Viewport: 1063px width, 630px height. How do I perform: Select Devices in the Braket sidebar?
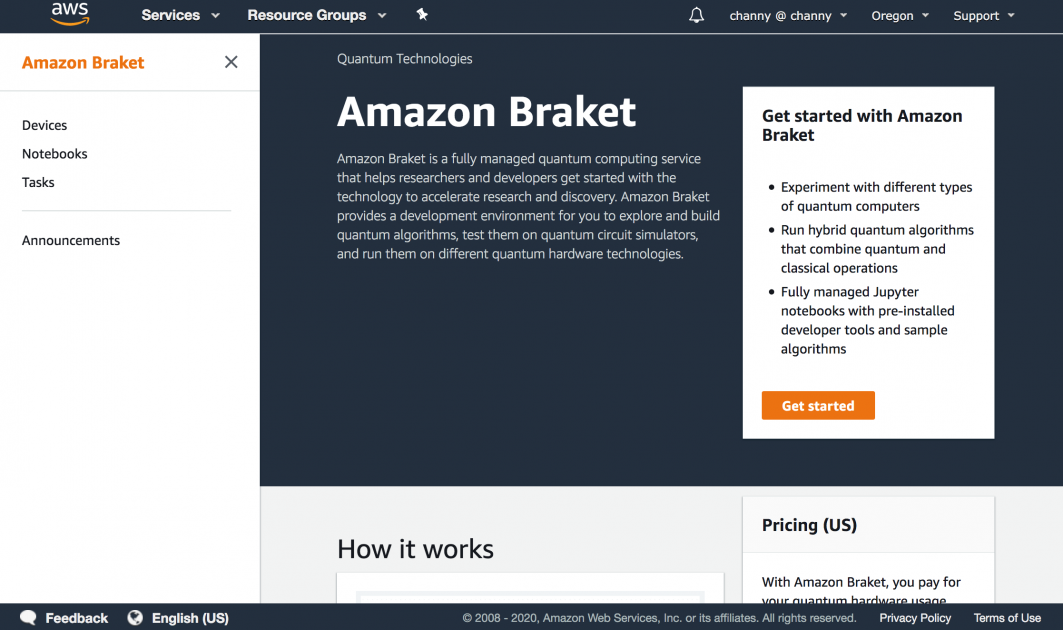pyautogui.click(x=44, y=125)
